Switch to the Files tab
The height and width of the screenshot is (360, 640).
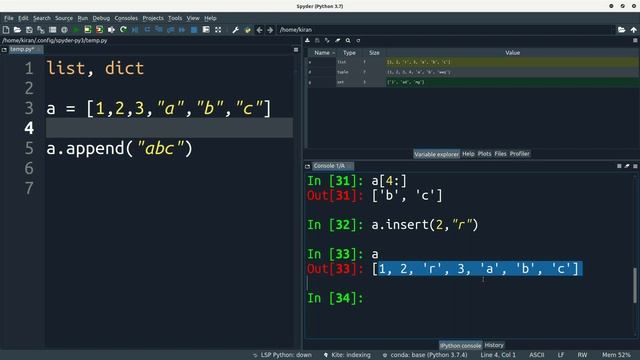pyautogui.click(x=500, y=154)
